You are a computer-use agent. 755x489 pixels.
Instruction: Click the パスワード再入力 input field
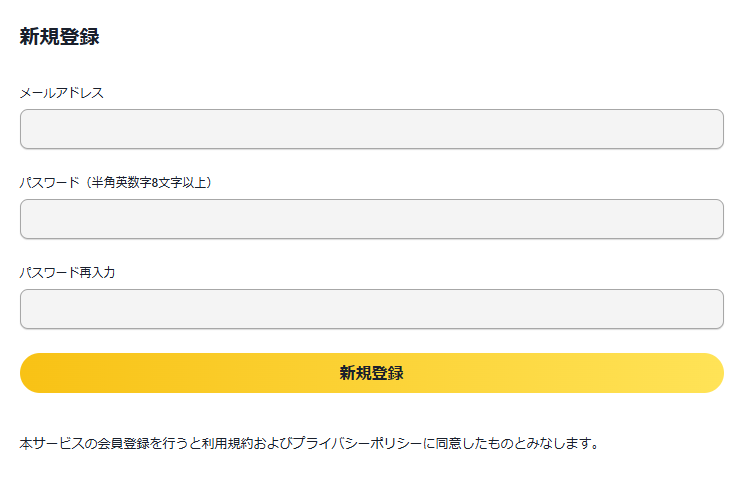click(x=371, y=309)
